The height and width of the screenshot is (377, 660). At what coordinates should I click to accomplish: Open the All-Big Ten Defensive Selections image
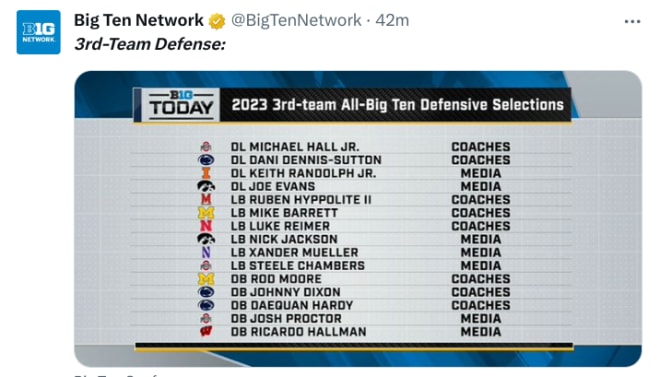358,219
